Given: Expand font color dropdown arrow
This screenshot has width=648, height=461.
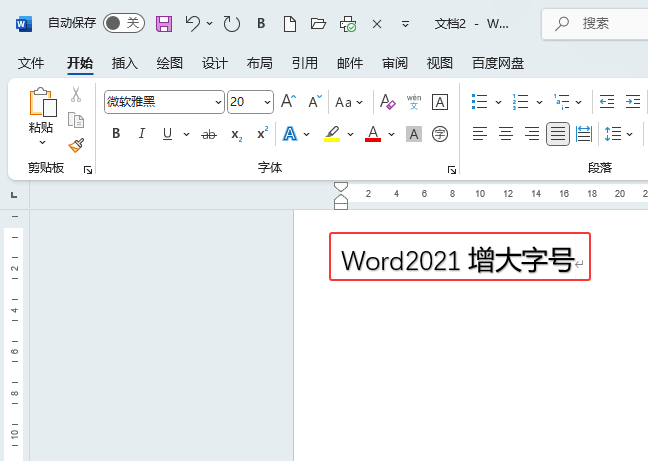Looking at the screenshot, I should (x=391, y=134).
